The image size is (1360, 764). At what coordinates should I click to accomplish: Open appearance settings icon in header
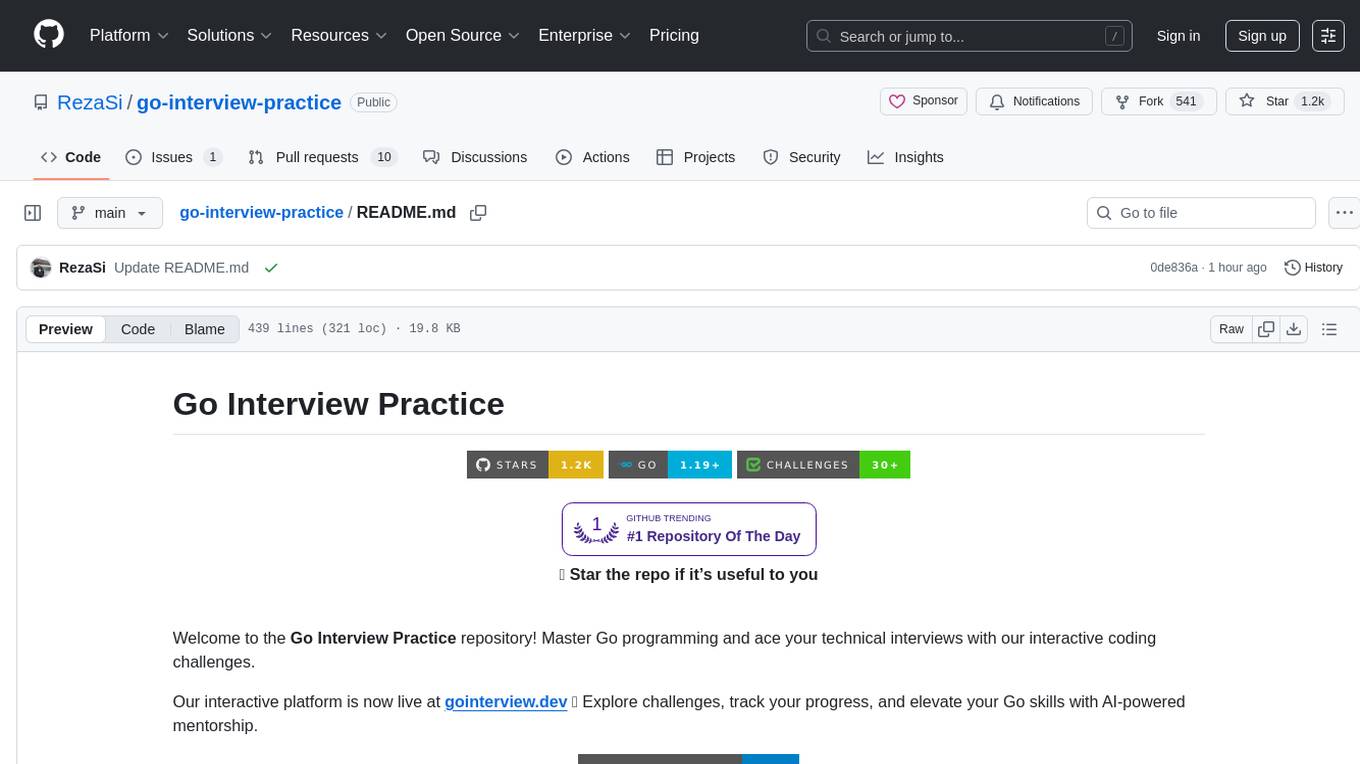pos(1328,36)
